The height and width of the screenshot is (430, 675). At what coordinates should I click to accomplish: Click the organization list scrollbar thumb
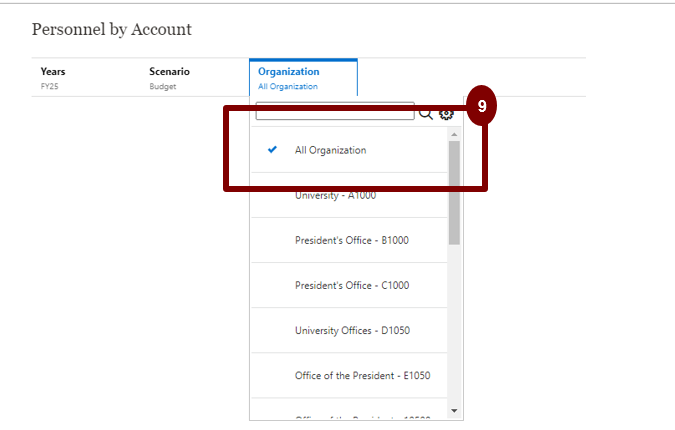(x=454, y=193)
